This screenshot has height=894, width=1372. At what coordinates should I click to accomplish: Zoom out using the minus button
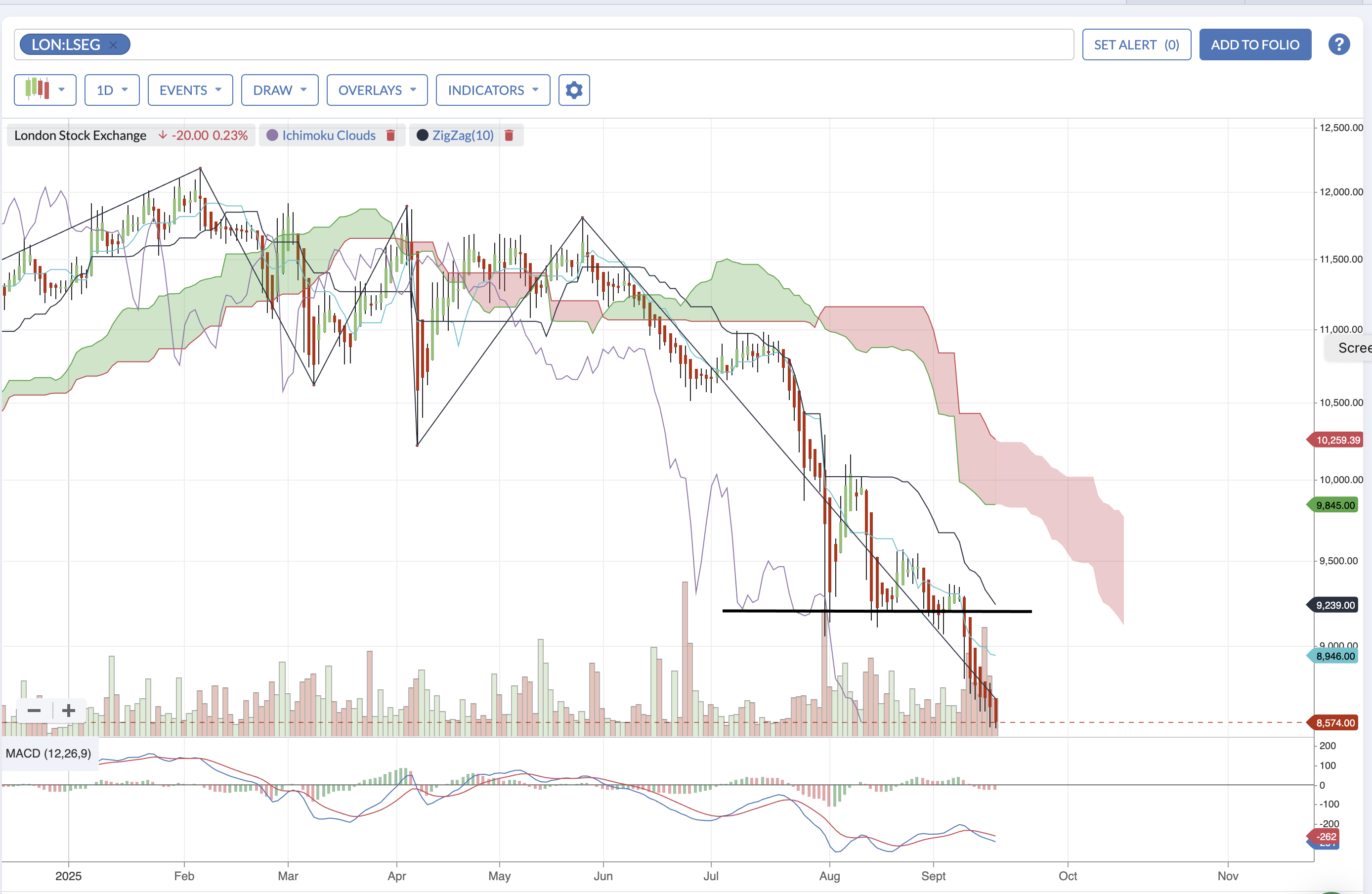34,711
